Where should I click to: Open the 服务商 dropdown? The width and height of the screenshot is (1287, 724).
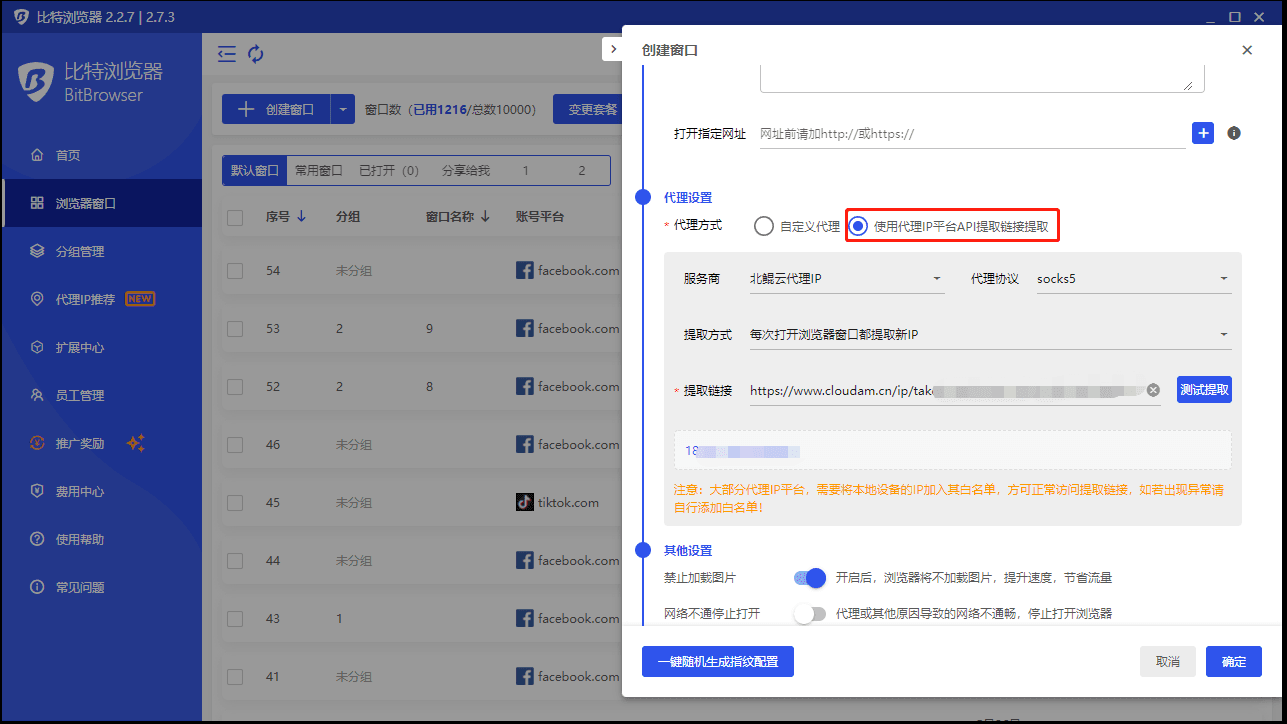[x=846, y=279]
